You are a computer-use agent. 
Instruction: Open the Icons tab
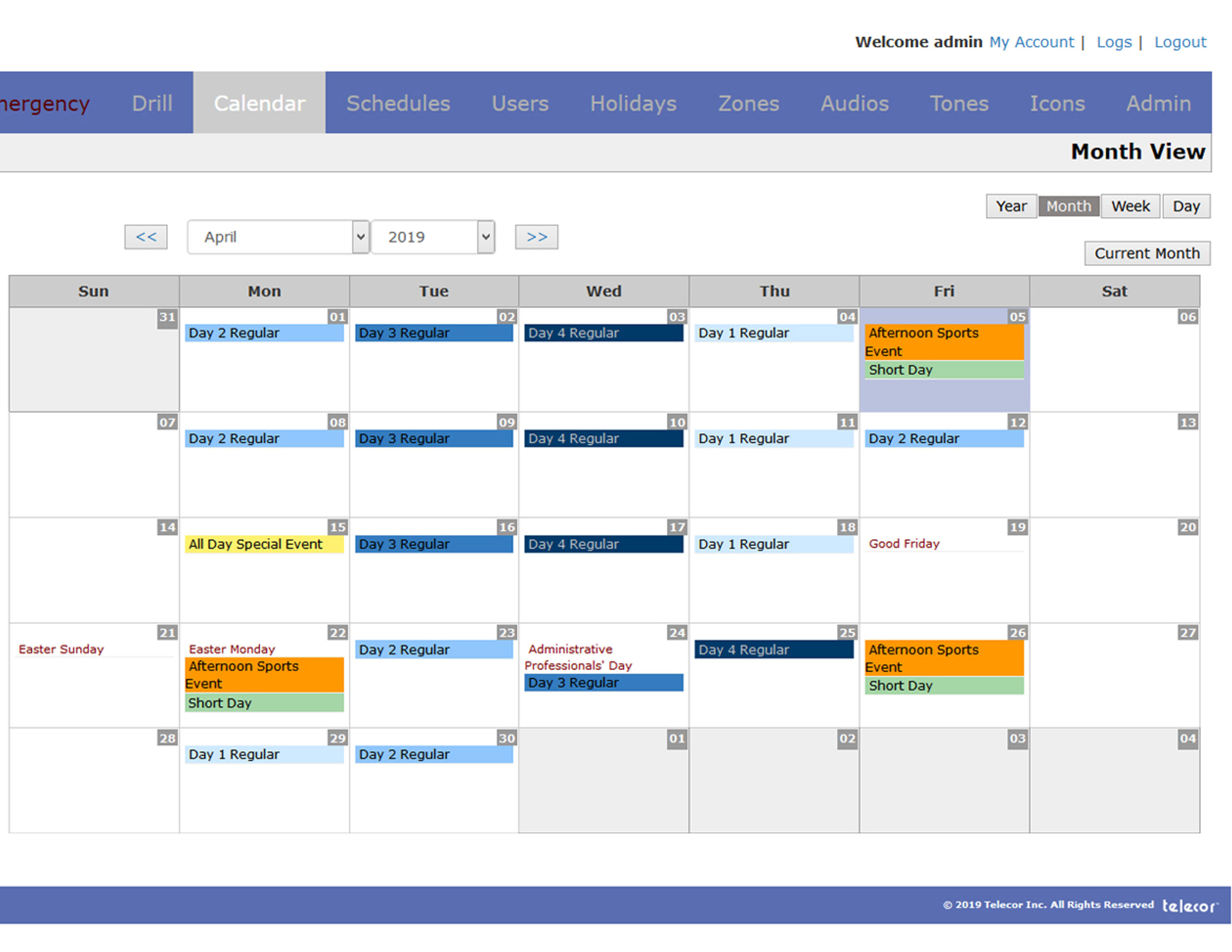(1057, 103)
